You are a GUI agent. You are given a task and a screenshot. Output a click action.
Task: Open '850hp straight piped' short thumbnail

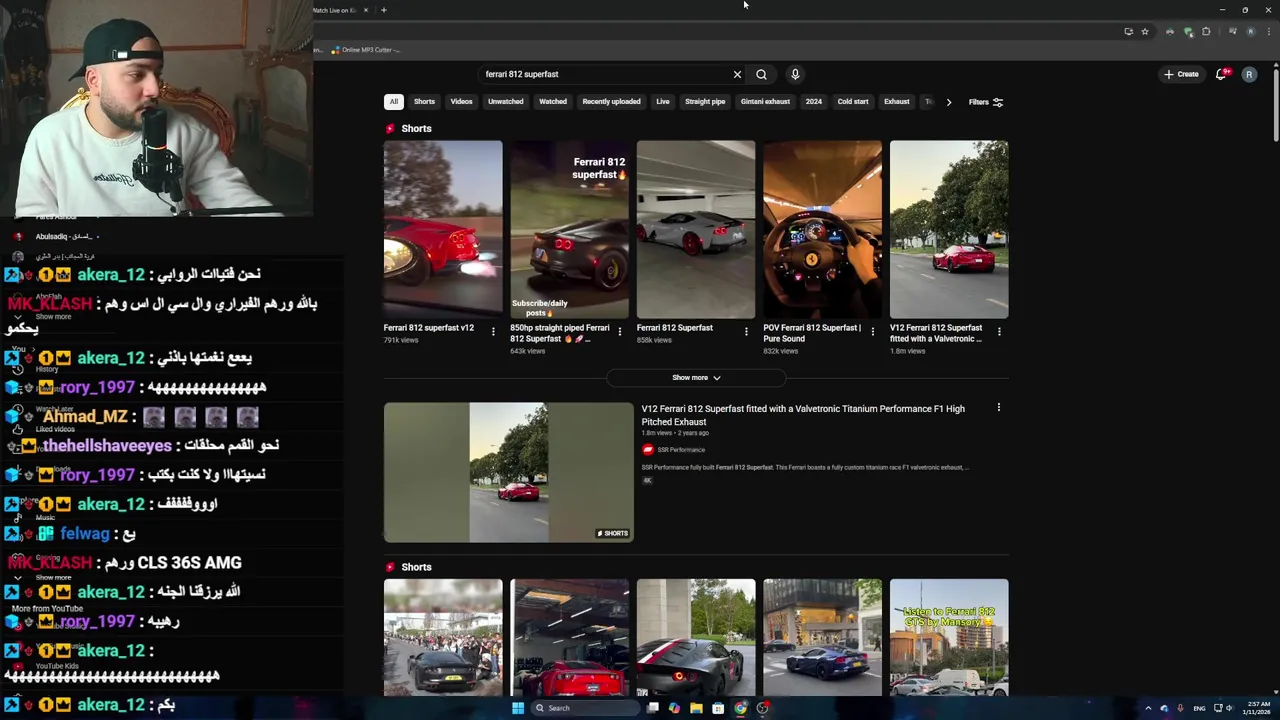coord(569,229)
